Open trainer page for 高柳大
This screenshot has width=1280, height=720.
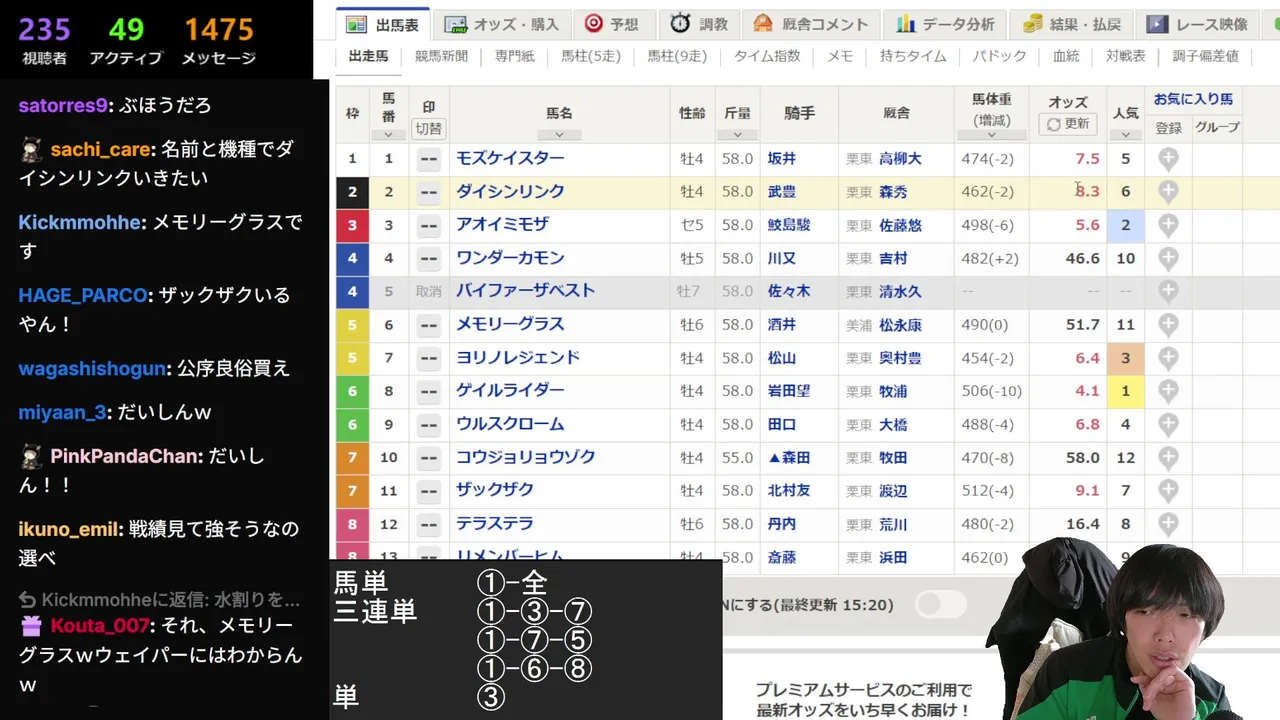pyautogui.click(x=900, y=159)
